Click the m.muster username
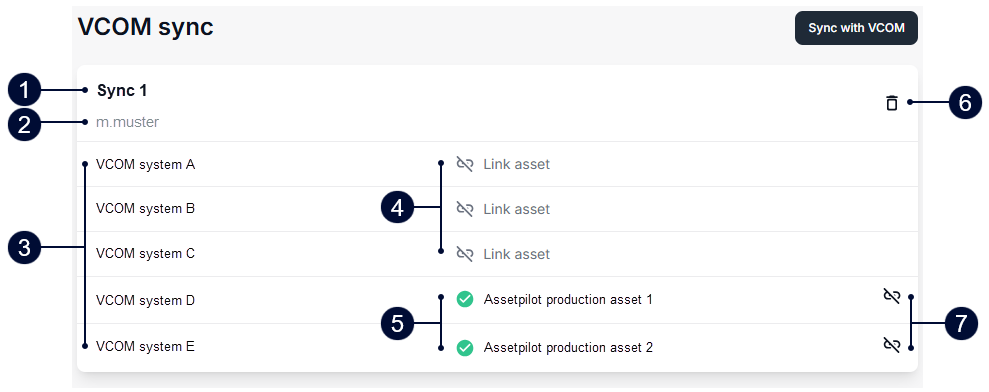The width and height of the screenshot is (989, 392). (127, 122)
